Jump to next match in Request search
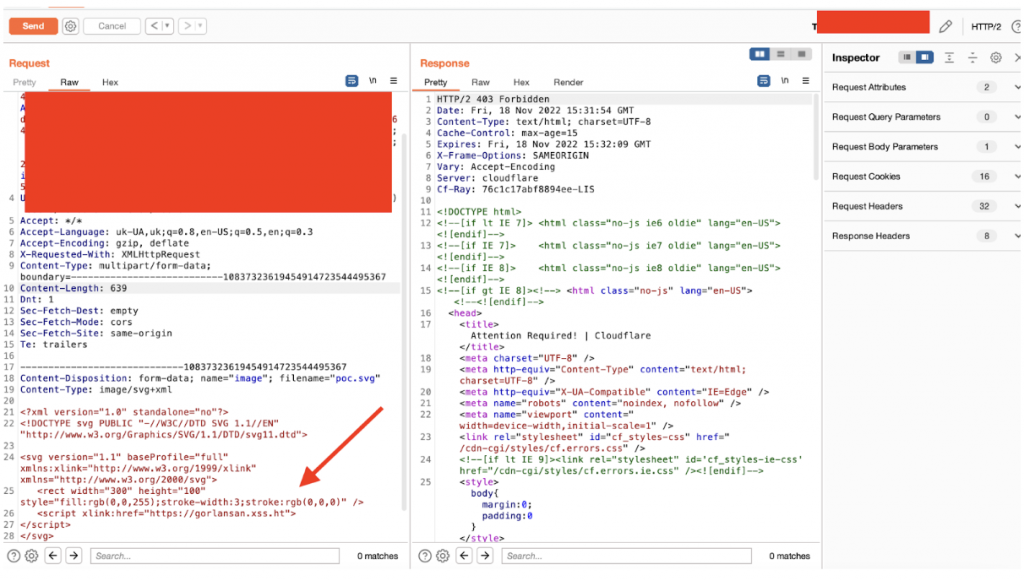1024x581 pixels. tap(74, 556)
